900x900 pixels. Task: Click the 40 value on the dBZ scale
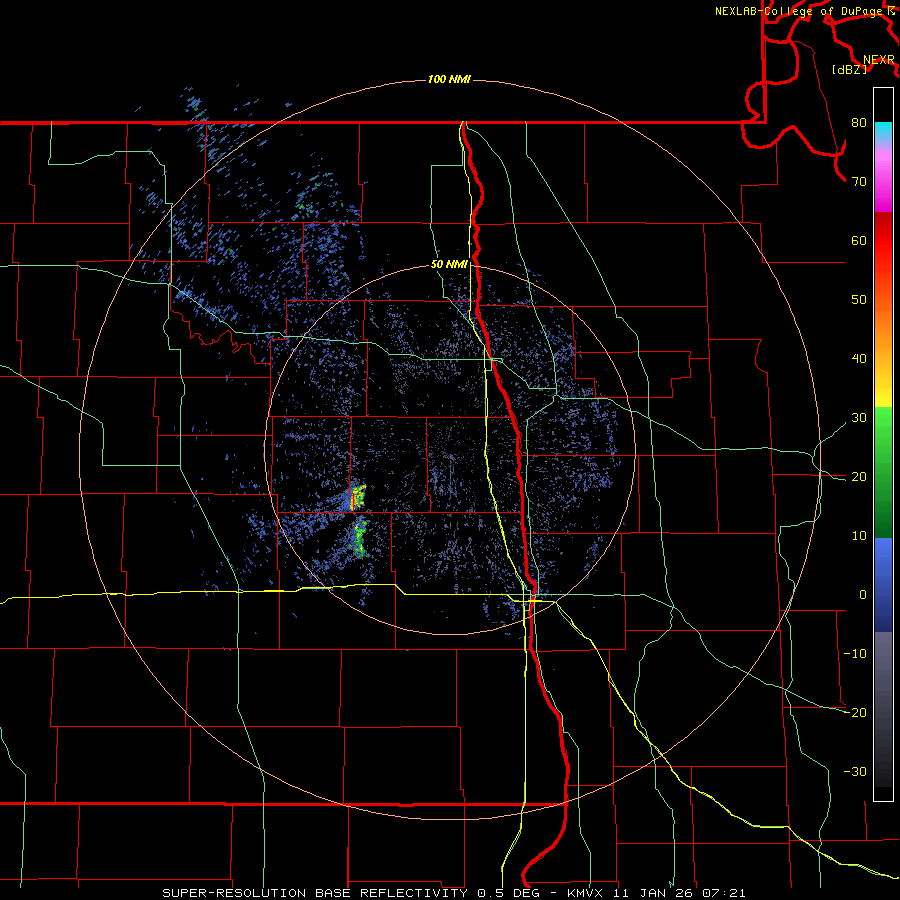(x=859, y=359)
